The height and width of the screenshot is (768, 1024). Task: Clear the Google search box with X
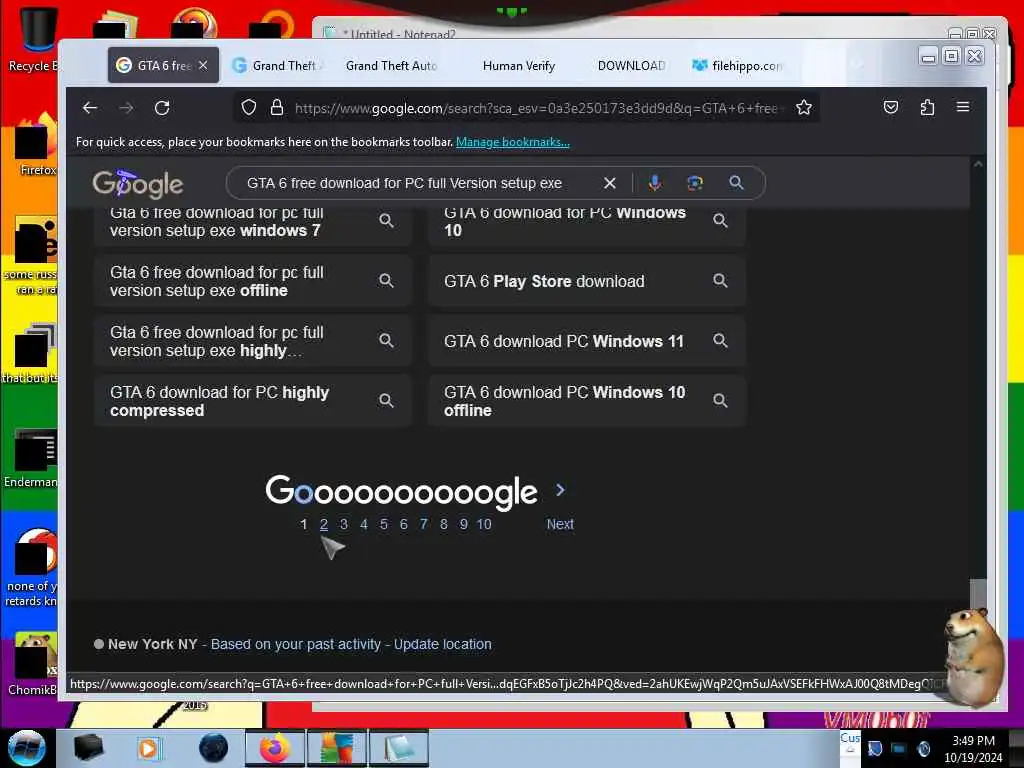pos(609,184)
